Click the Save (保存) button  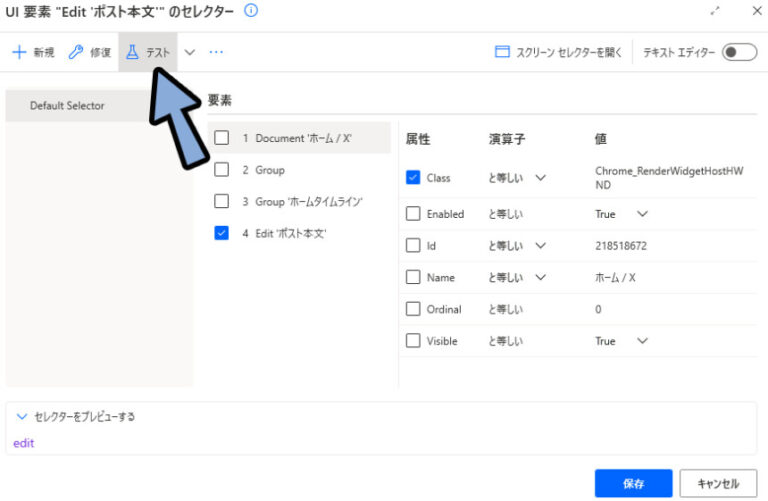point(633,484)
